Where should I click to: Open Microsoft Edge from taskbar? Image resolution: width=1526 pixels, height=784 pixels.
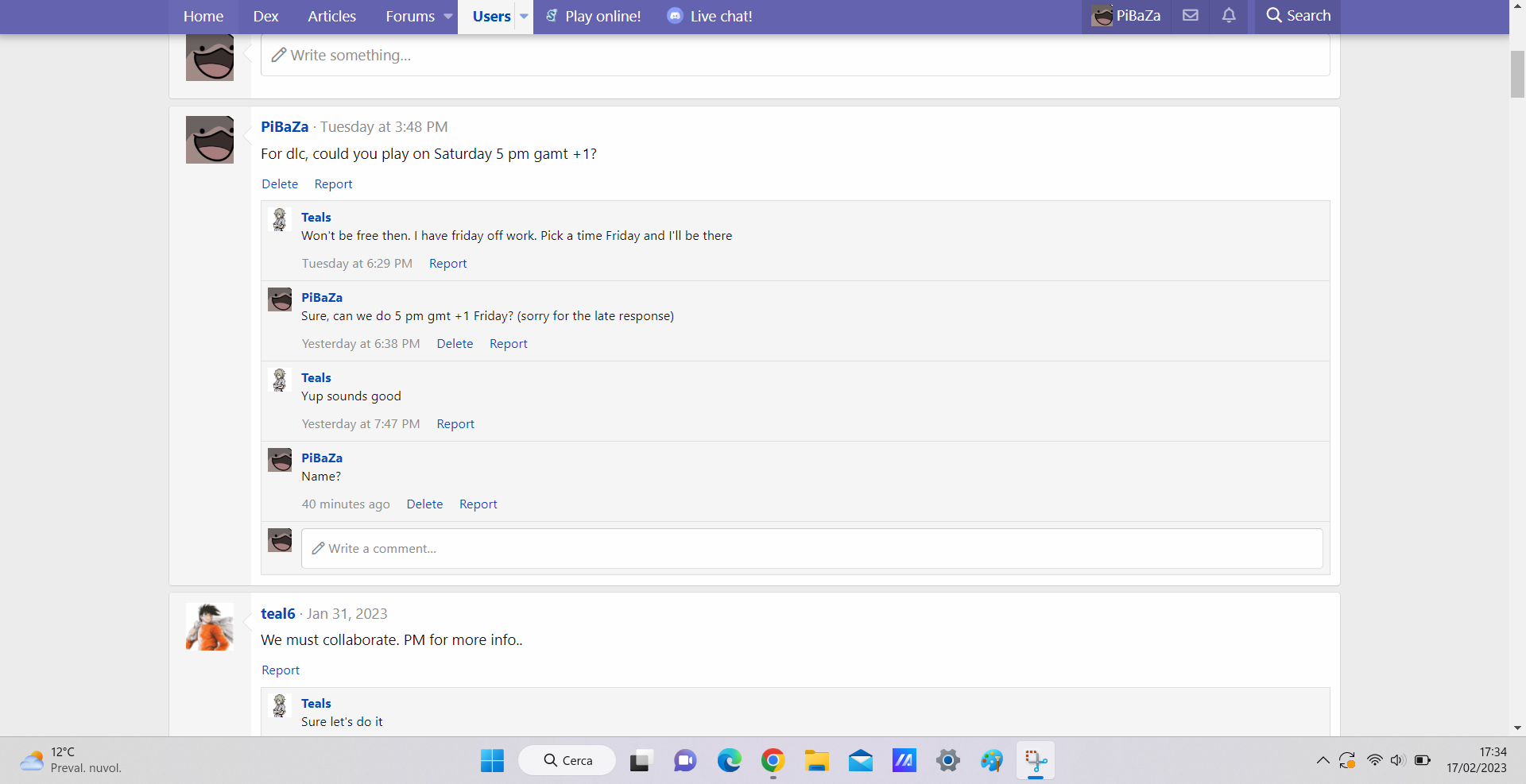coord(729,761)
